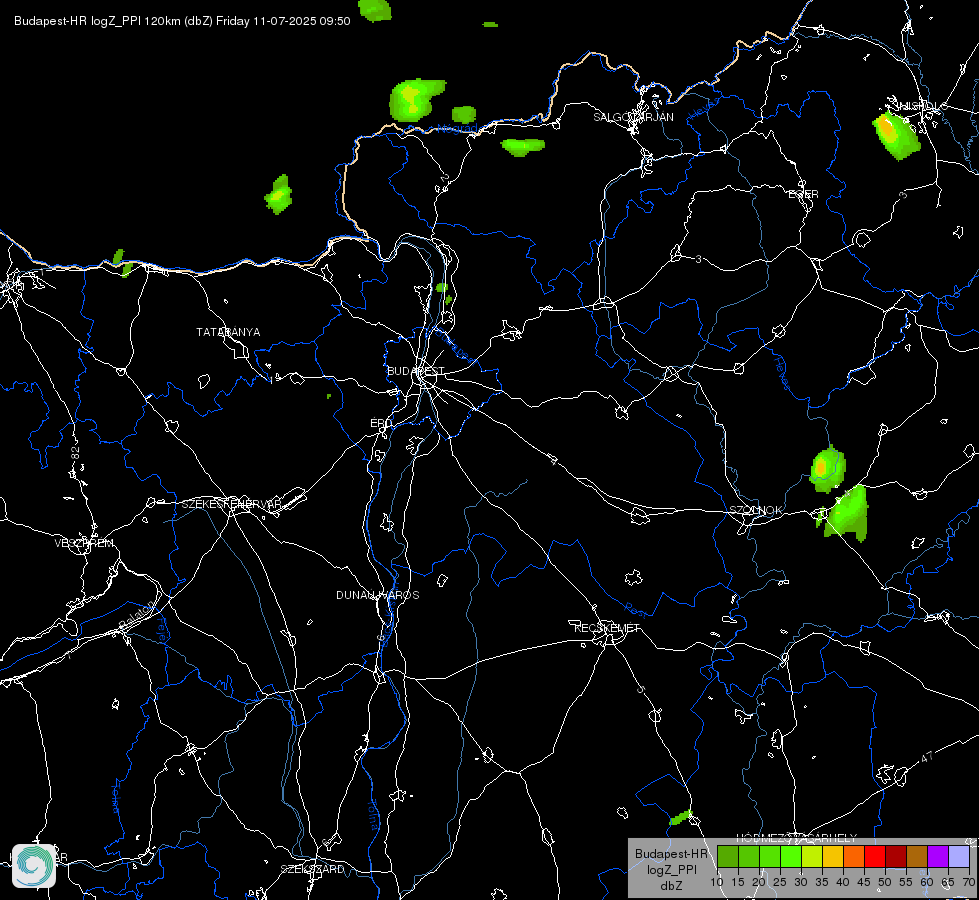The width and height of the screenshot is (979, 900).
Task: Click the blue Pest county label near Kecskemét
Action: [636, 608]
